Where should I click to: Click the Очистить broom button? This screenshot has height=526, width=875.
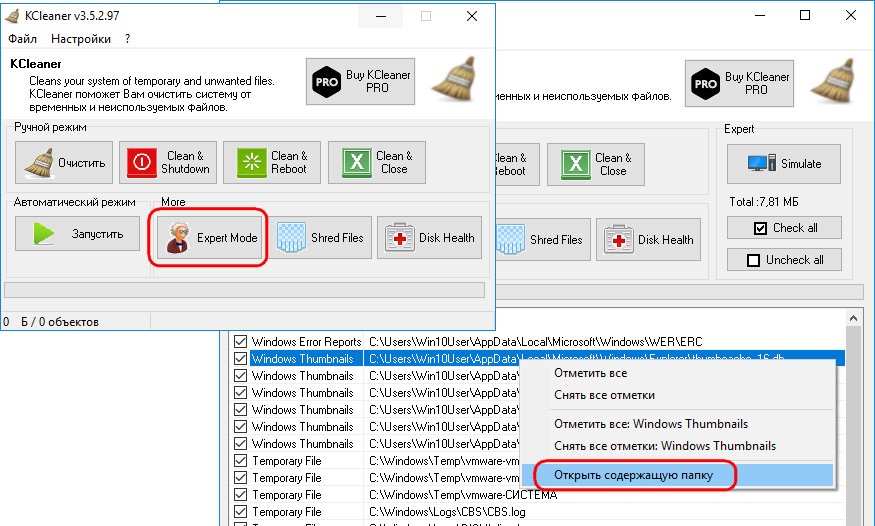[64, 162]
